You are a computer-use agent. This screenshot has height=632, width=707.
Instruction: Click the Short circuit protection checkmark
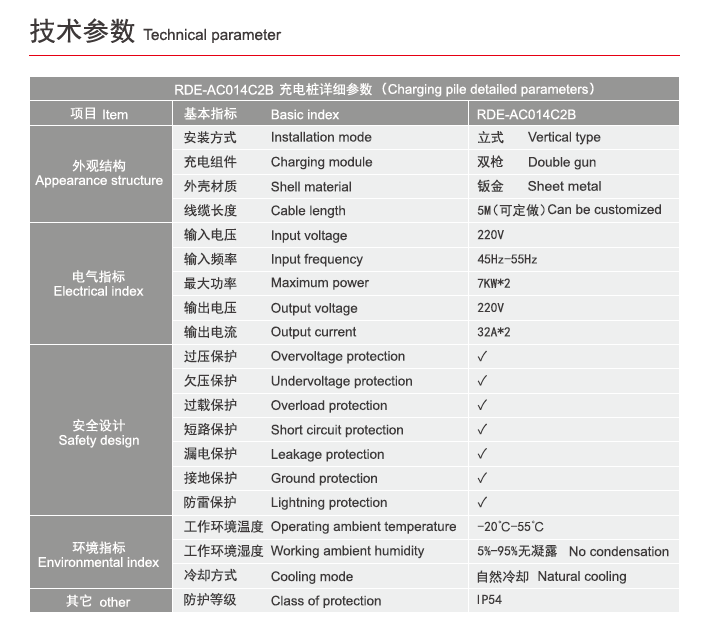(x=482, y=430)
